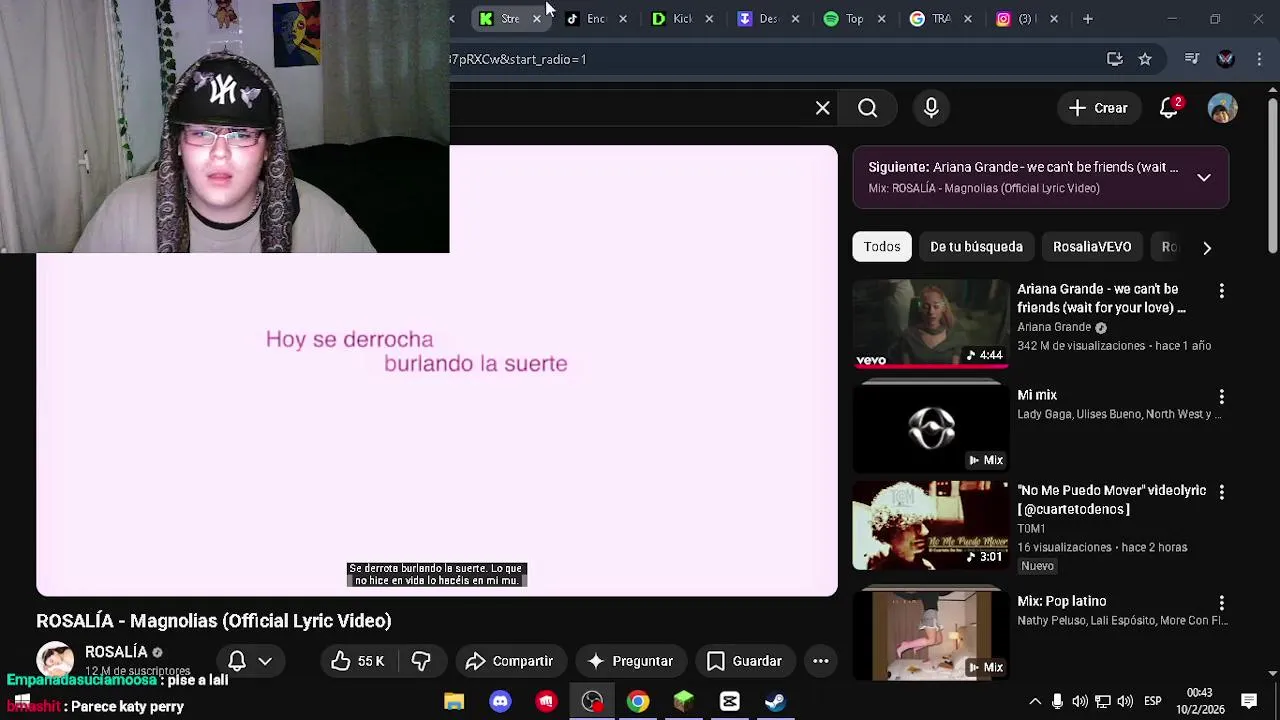Click the browser address bar URL
Image resolution: width=1280 pixels, height=720 pixels.
(517, 59)
